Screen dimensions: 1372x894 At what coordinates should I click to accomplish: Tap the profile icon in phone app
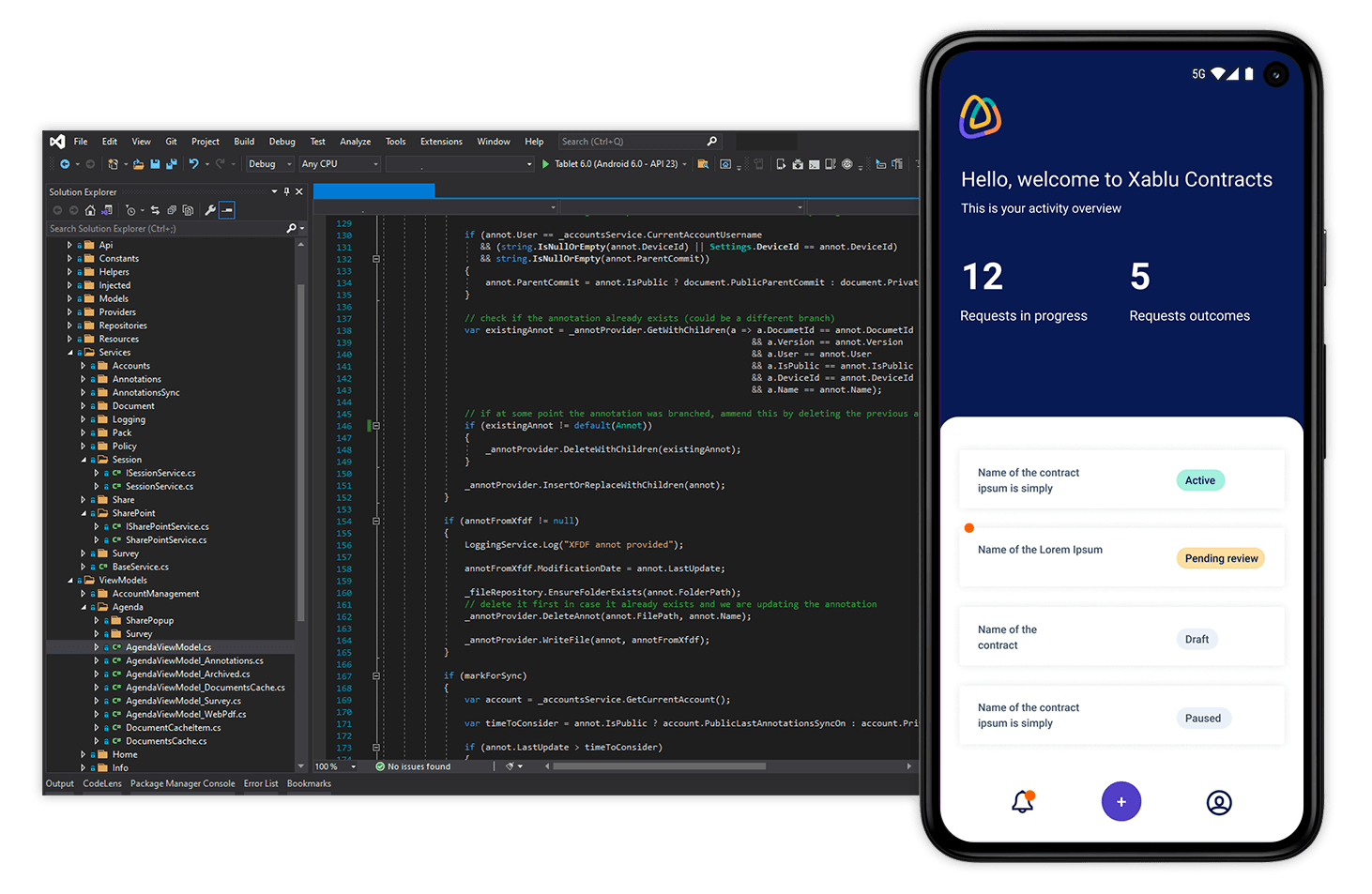[1218, 802]
